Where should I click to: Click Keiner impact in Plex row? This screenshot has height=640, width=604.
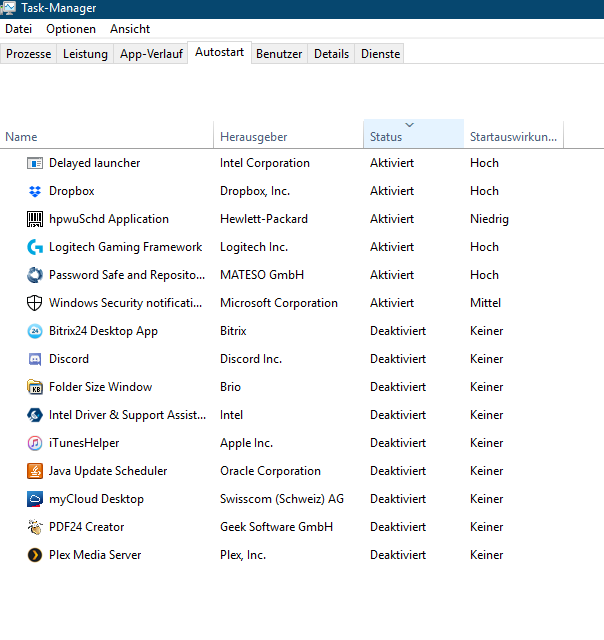pyautogui.click(x=486, y=555)
